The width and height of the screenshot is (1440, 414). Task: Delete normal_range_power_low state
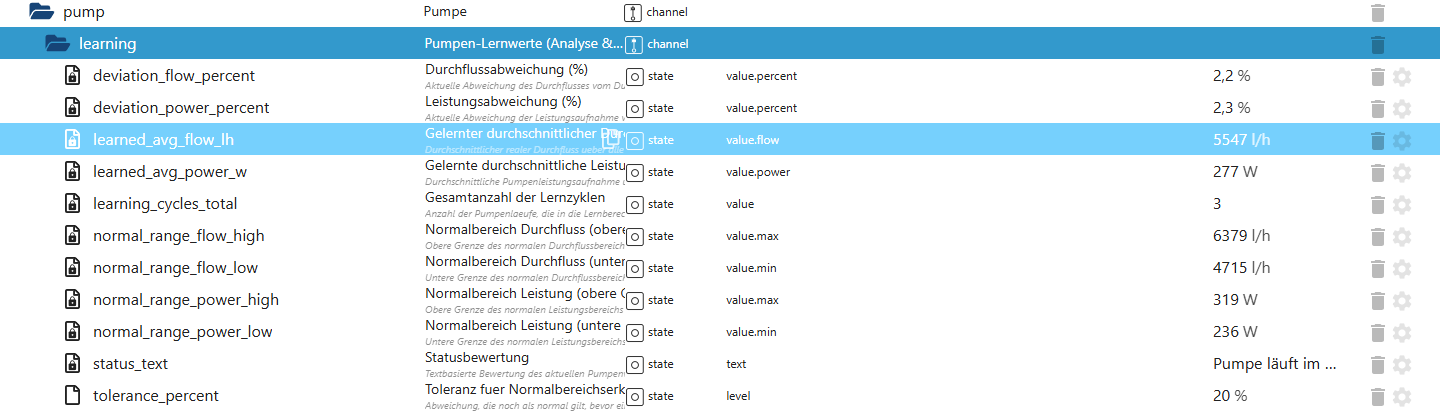click(1378, 332)
